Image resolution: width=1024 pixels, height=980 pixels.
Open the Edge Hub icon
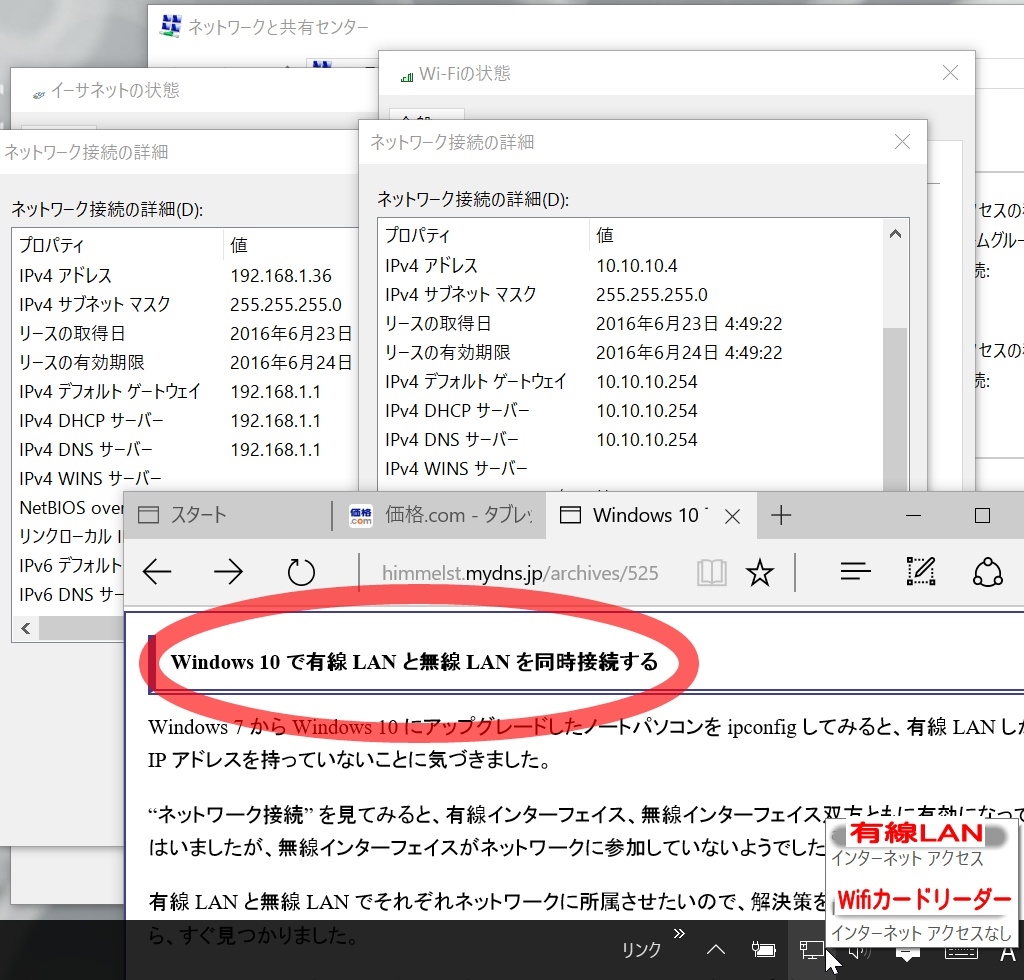click(856, 573)
